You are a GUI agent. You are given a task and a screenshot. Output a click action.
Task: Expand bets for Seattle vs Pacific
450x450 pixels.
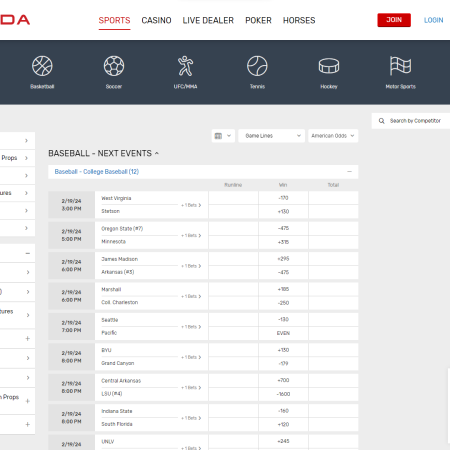(x=191, y=327)
